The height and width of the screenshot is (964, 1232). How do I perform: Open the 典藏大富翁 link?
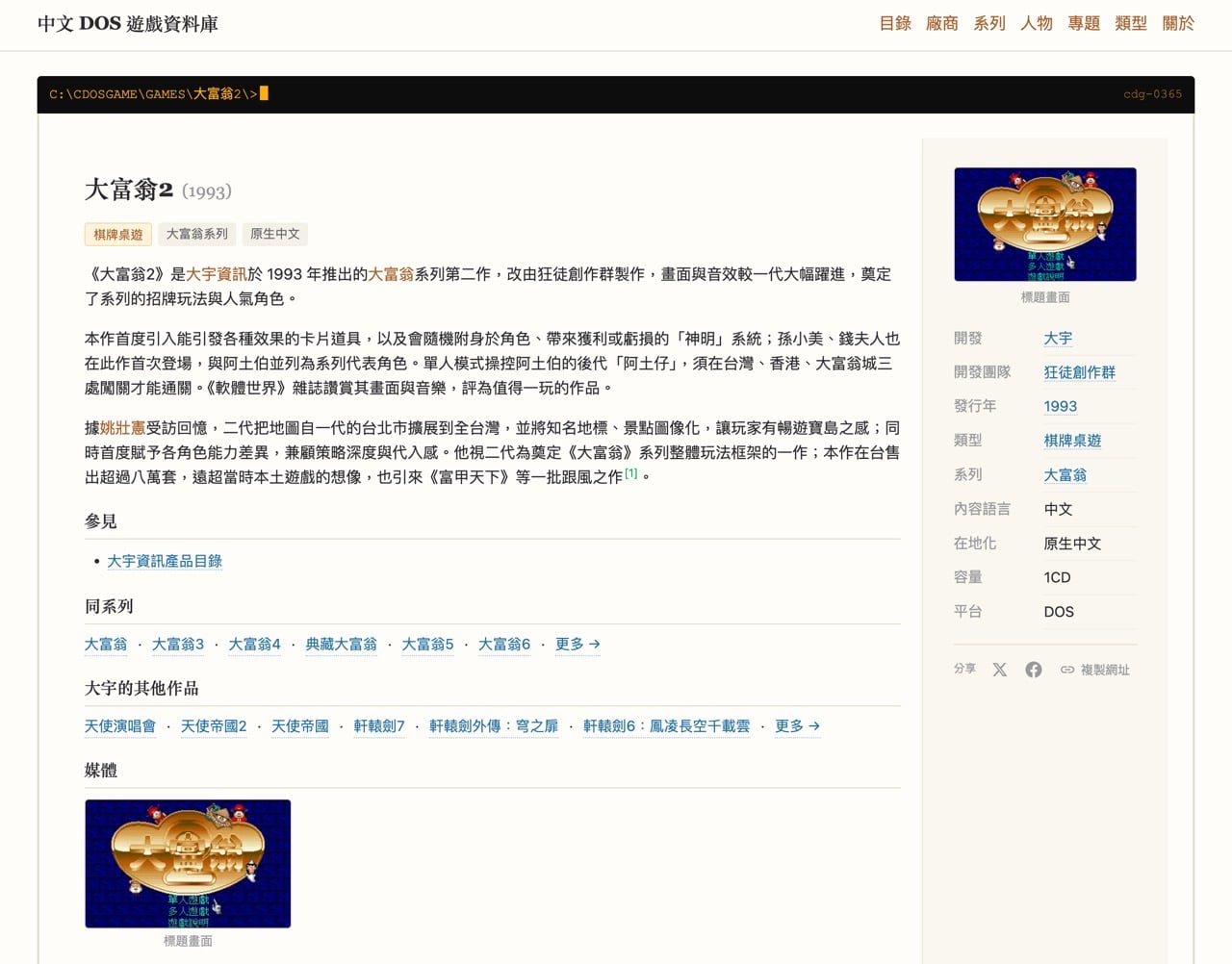(x=341, y=644)
